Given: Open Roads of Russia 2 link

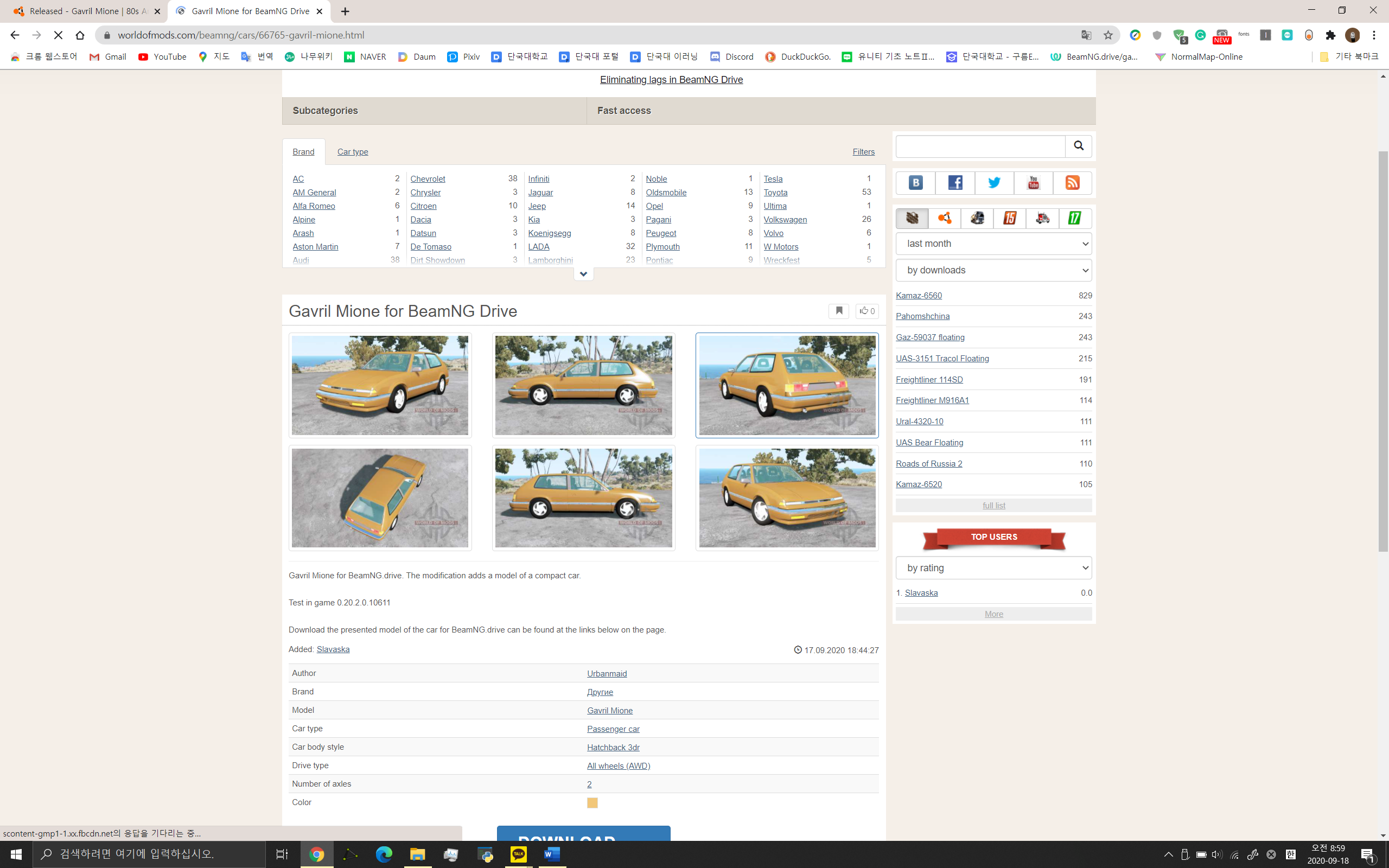Looking at the screenshot, I should pos(929,463).
